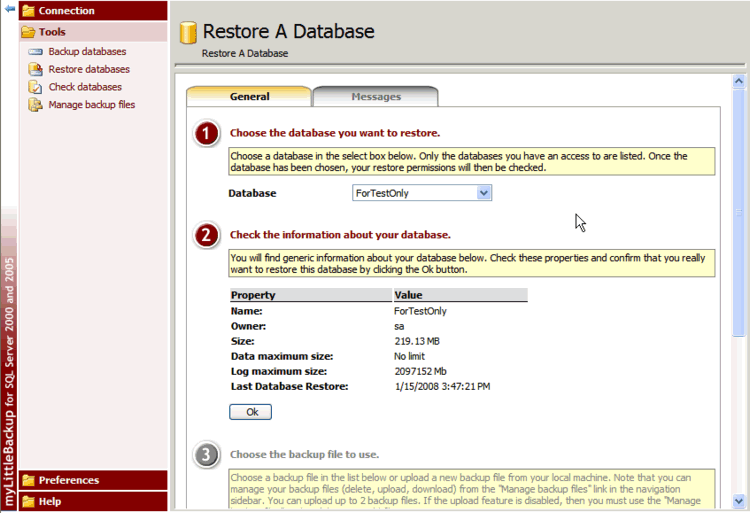Click the back arrow icon above the sidebar
The width and height of the screenshot is (750, 513).
click(x=10, y=9)
